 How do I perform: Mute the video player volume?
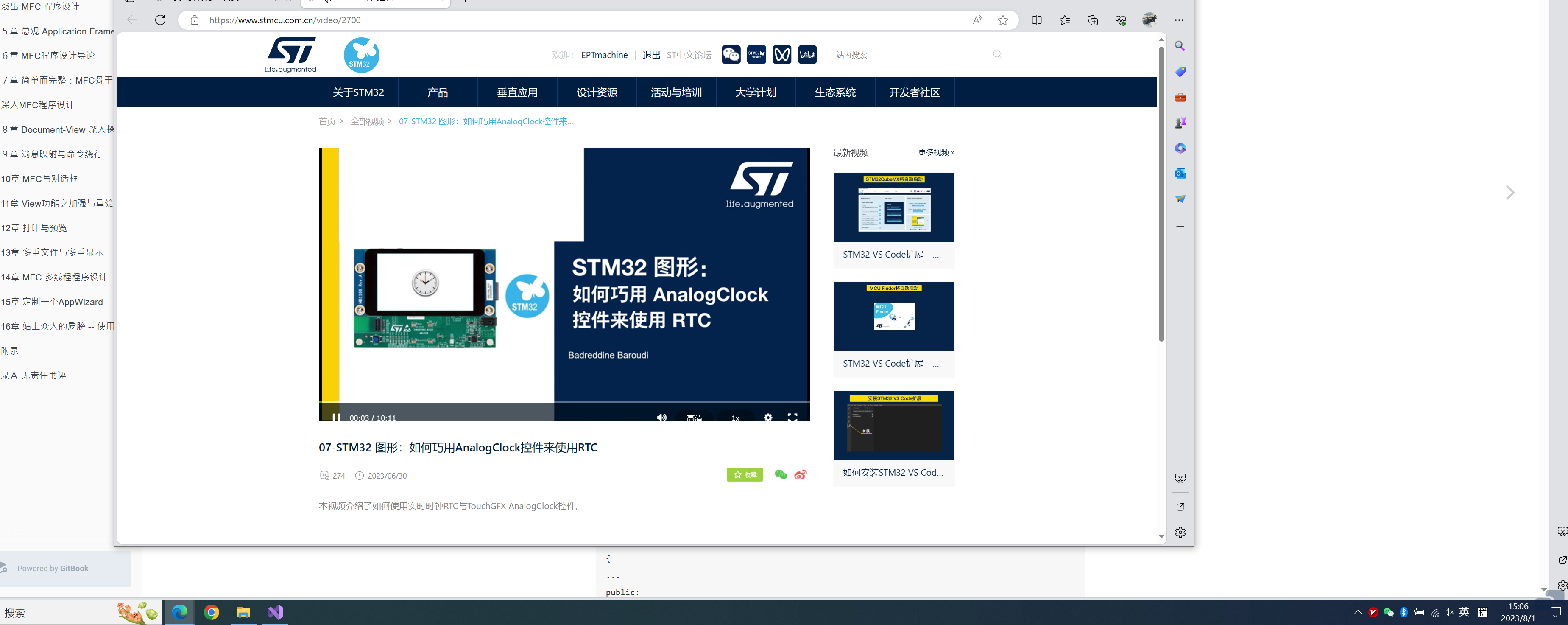point(661,417)
